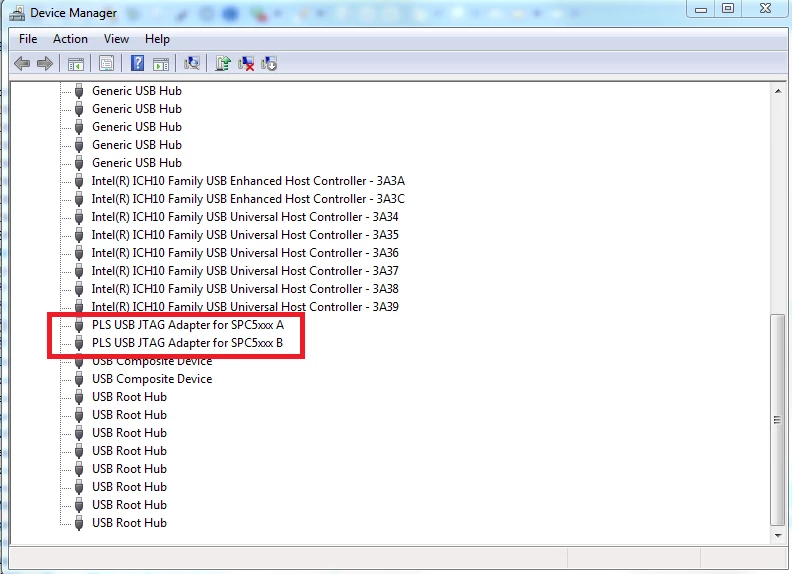
Task: Click the scrollbar up arrow
Action: 778,91
